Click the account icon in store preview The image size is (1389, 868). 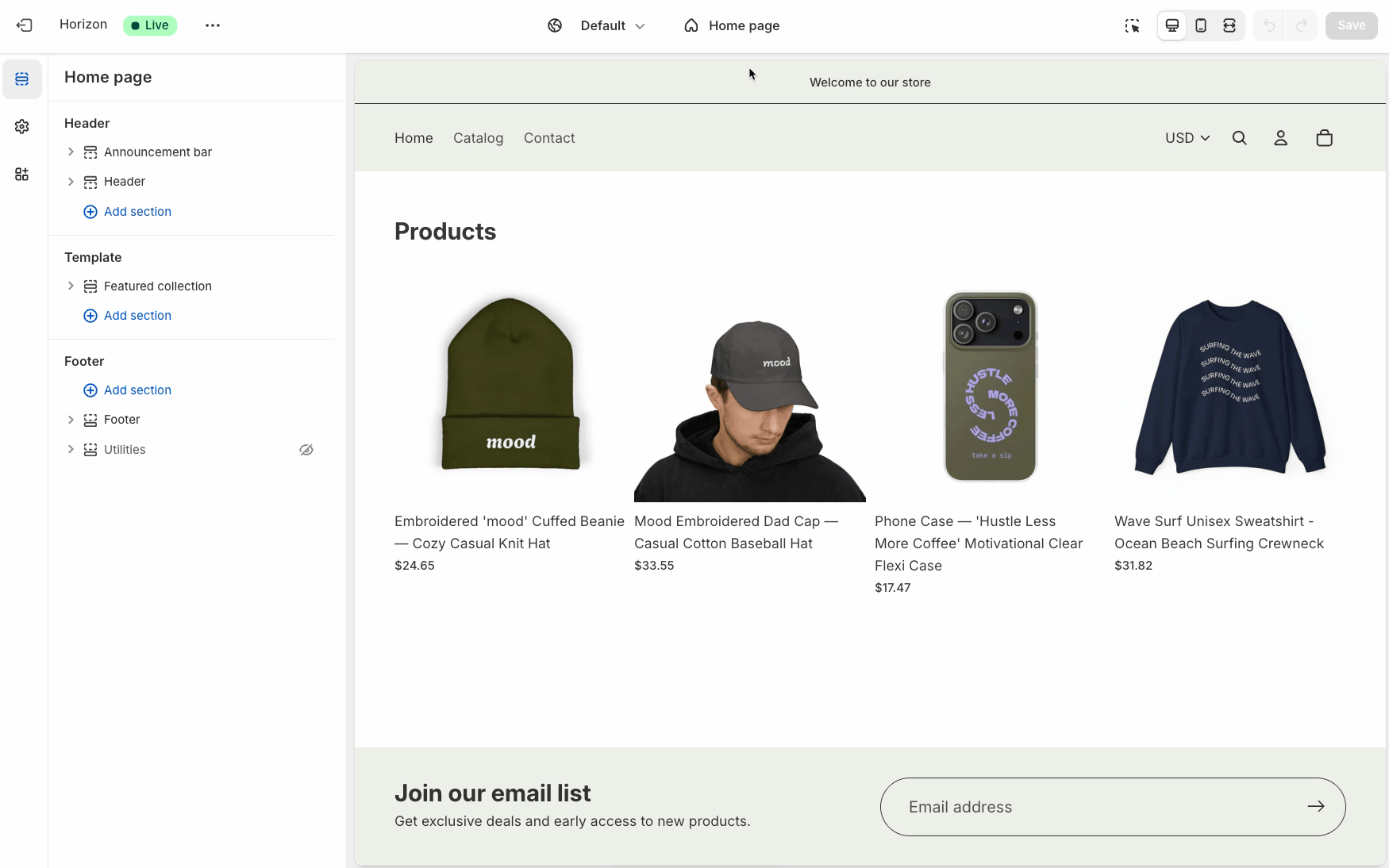1280,137
